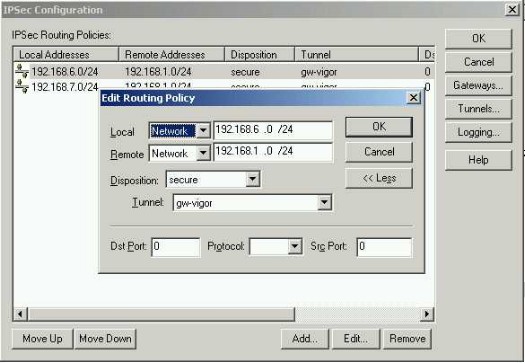Open the Logging... settings
The width and height of the screenshot is (525, 363).
[478, 133]
